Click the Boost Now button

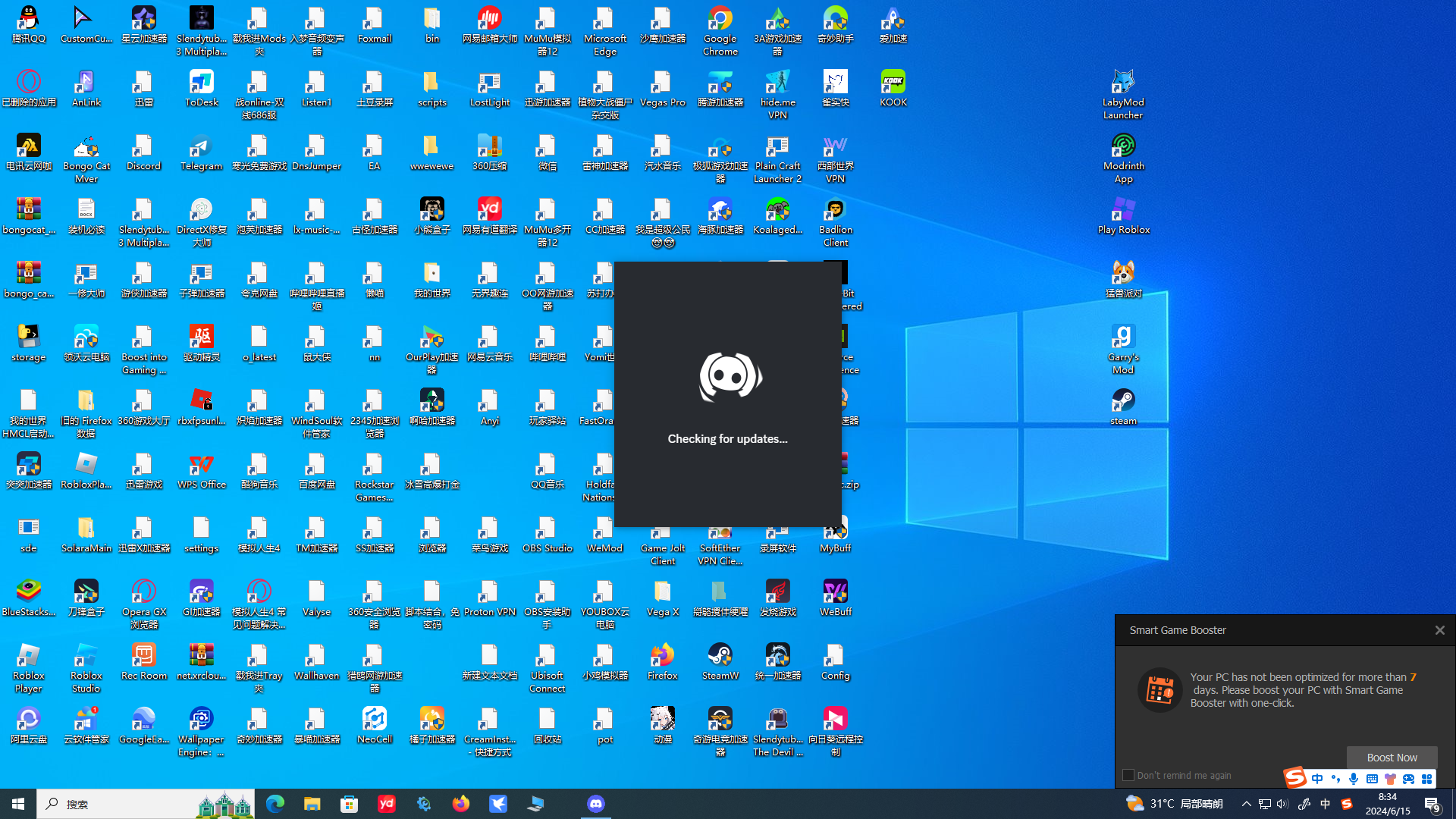[1392, 757]
